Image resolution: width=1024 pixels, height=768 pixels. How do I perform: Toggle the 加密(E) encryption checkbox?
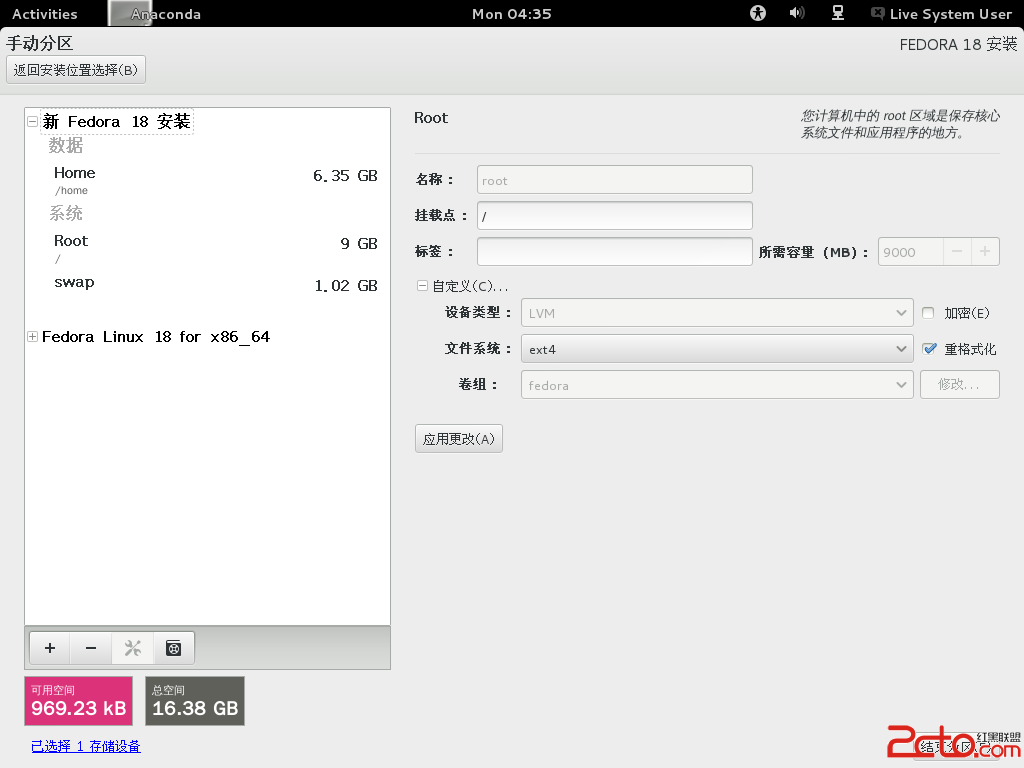click(x=928, y=313)
